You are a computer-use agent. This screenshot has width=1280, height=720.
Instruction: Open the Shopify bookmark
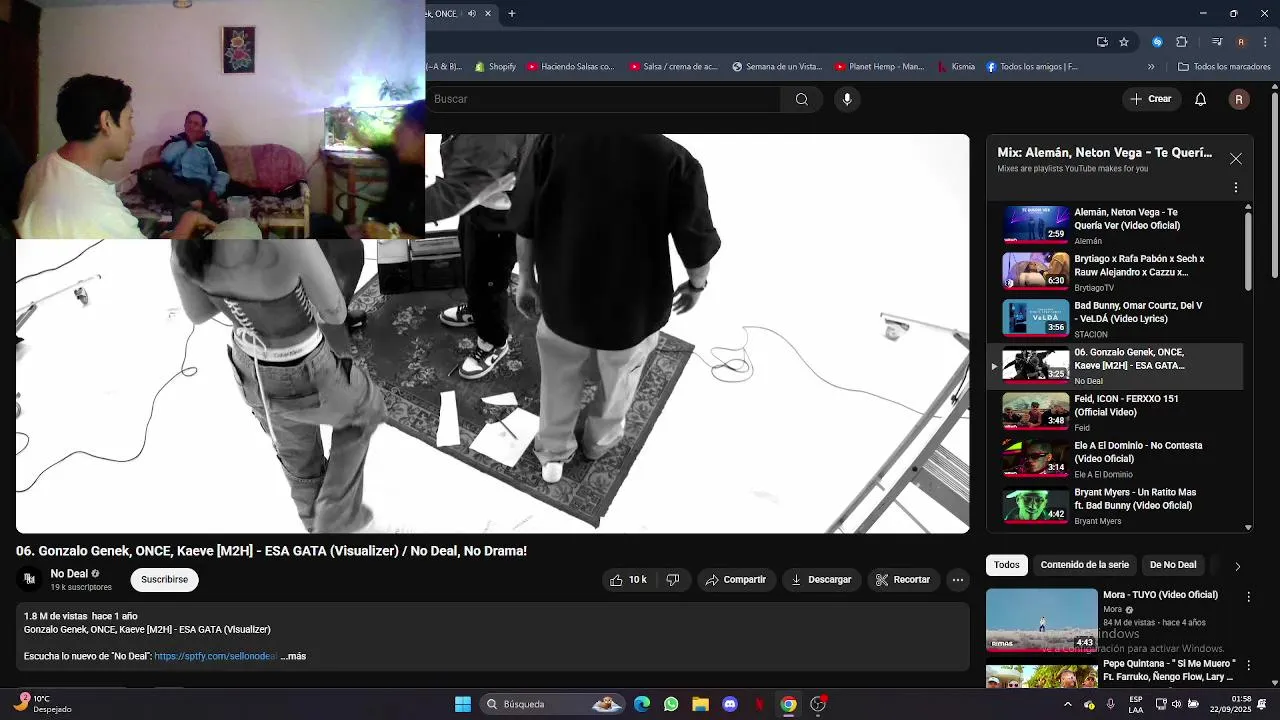(x=495, y=67)
